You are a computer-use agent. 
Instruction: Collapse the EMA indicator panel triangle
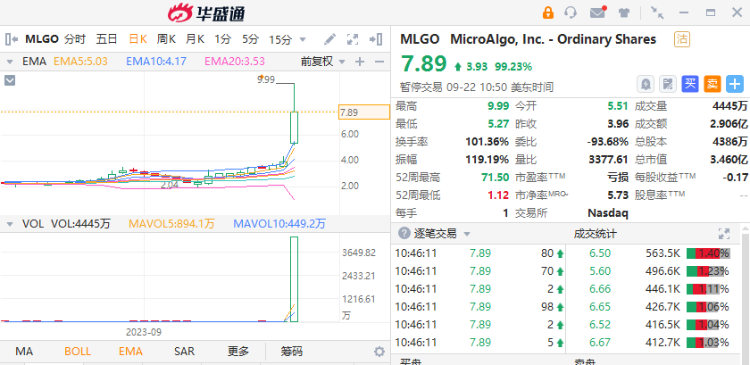pyautogui.click(x=9, y=62)
